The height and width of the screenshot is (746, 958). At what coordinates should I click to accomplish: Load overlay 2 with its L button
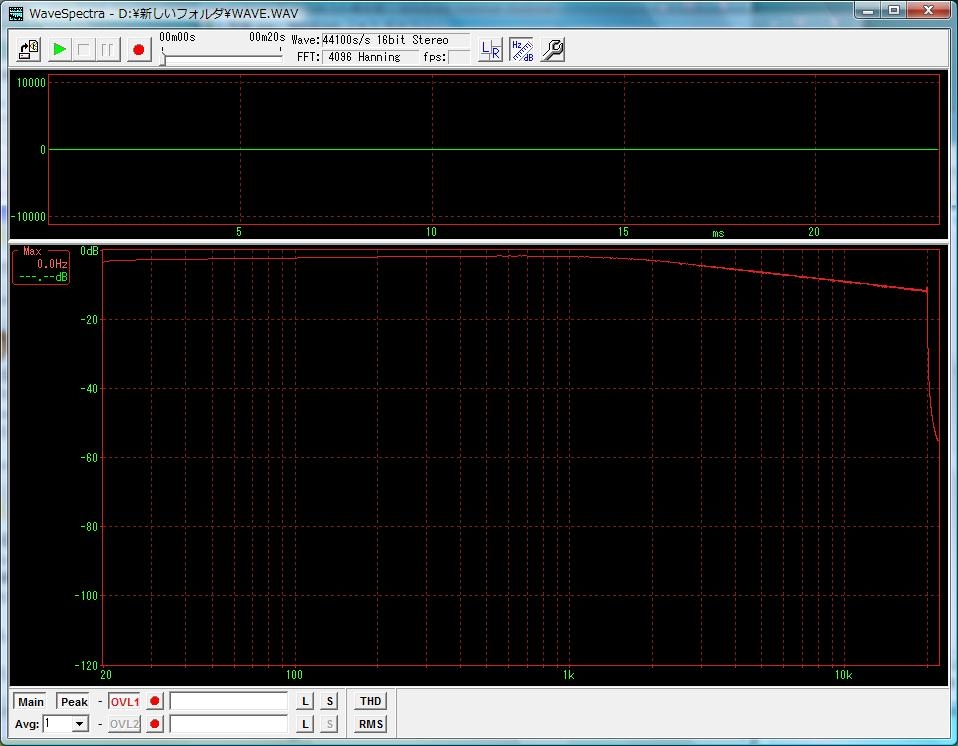305,724
